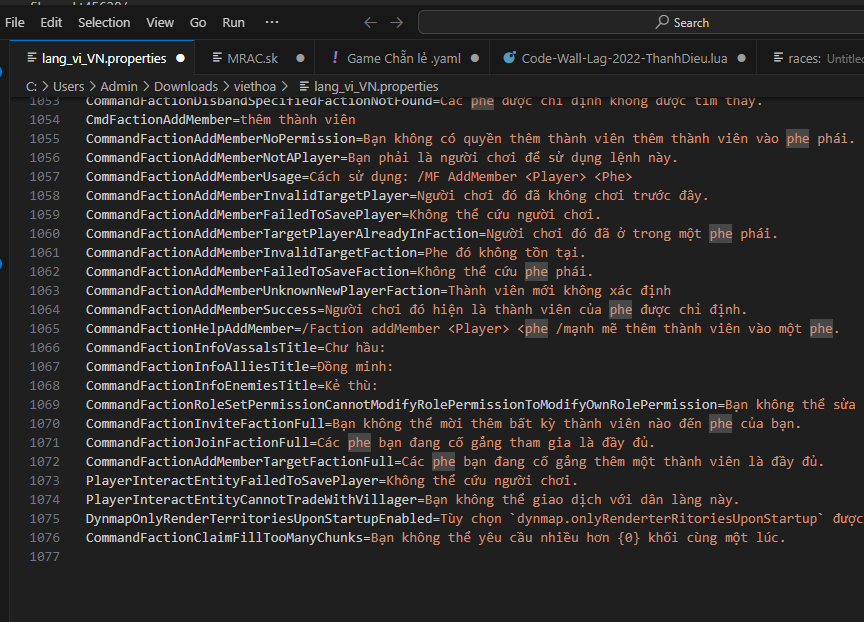Open the File menu
Viewport: 864px width, 622px height.
coord(15,22)
